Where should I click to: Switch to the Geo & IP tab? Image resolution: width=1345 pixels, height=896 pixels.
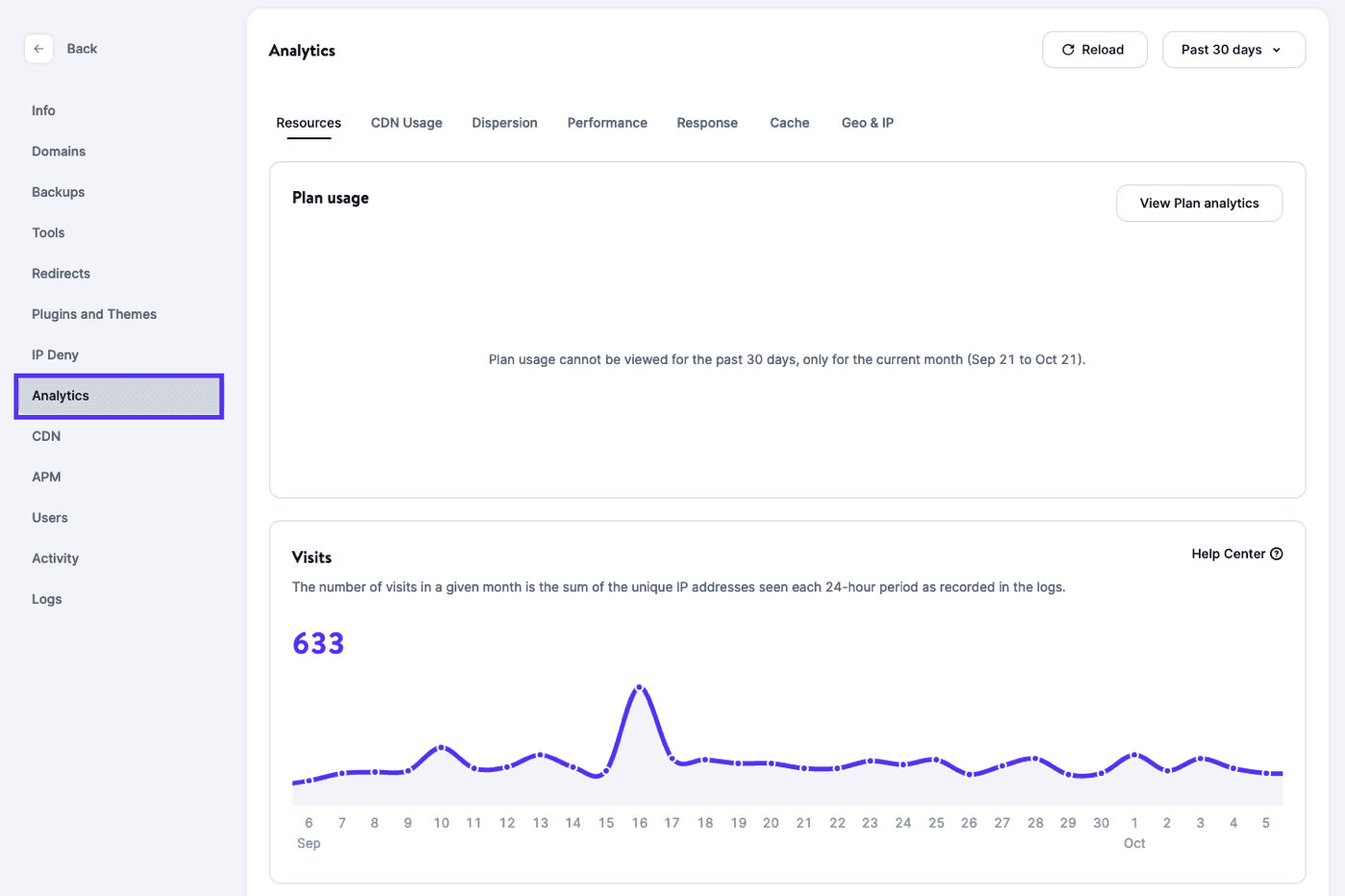(867, 122)
